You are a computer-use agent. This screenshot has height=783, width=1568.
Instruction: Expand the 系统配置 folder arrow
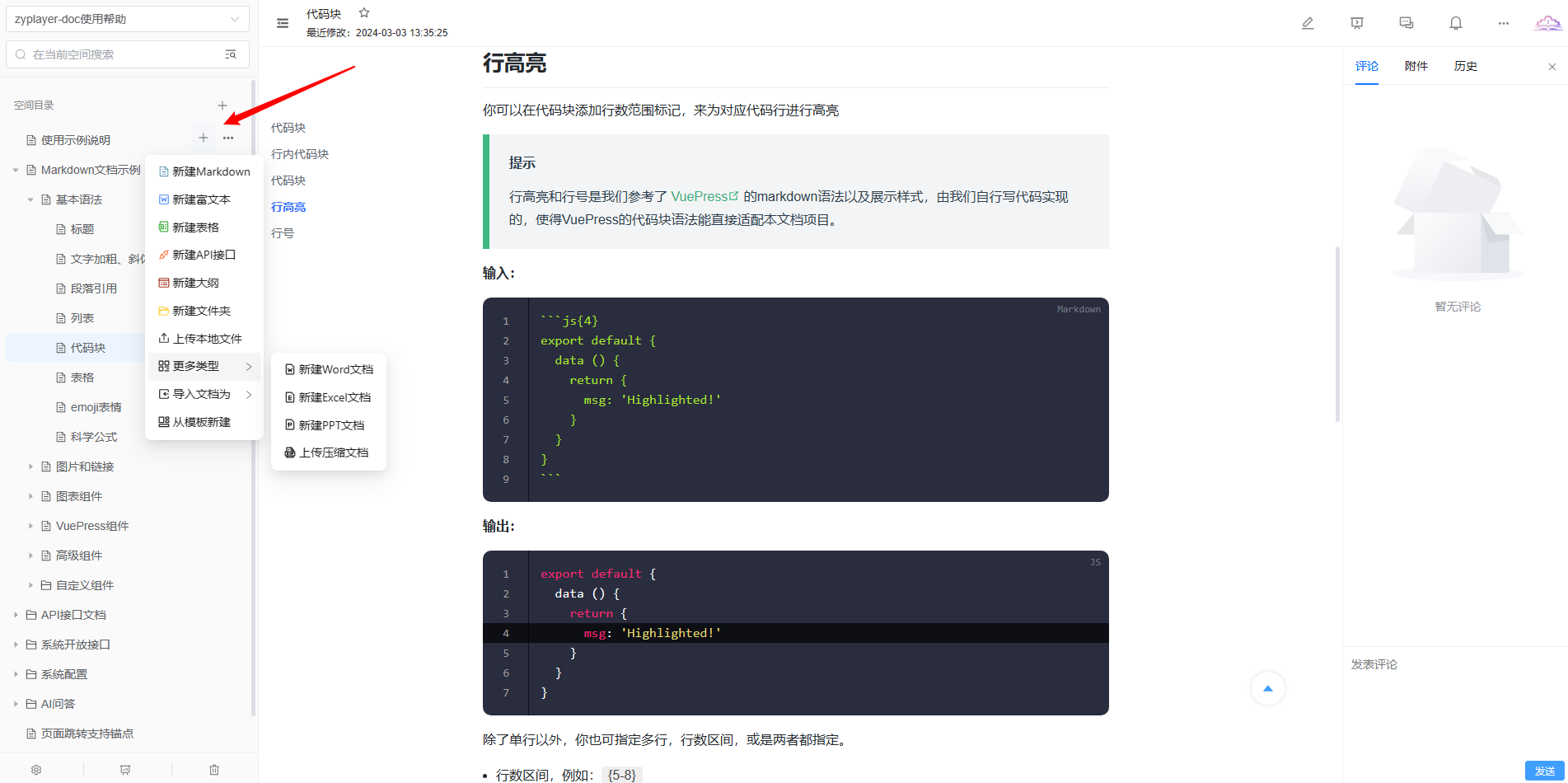16,674
